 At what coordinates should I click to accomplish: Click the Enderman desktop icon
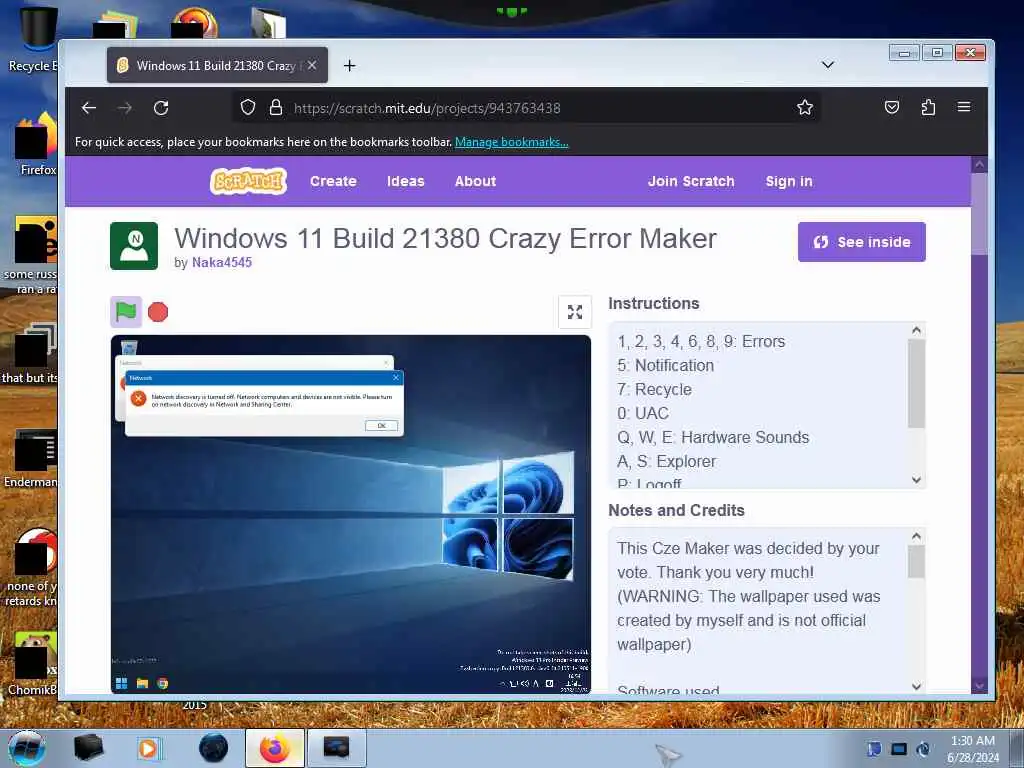(33, 459)
